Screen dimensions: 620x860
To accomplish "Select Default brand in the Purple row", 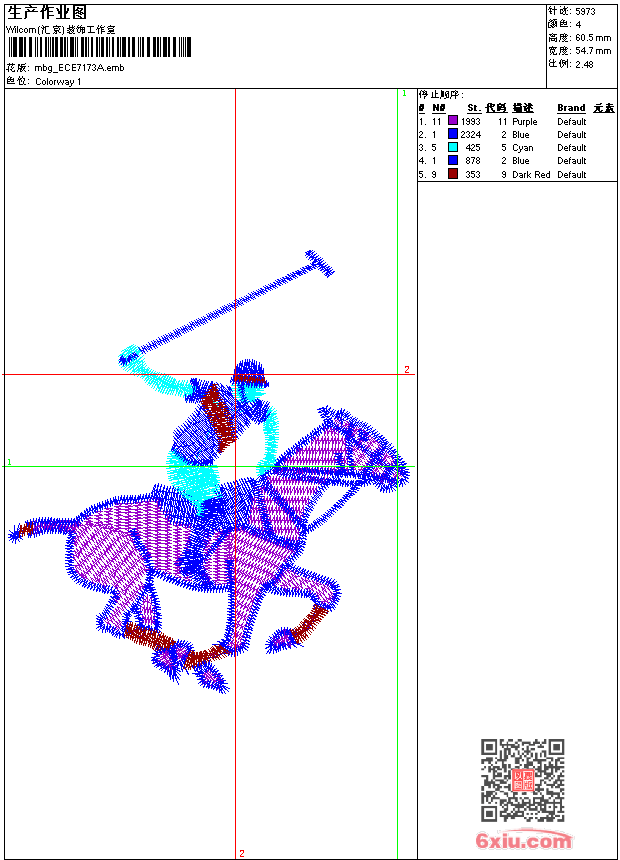I will pyautogui.click(x=572, y=122).
